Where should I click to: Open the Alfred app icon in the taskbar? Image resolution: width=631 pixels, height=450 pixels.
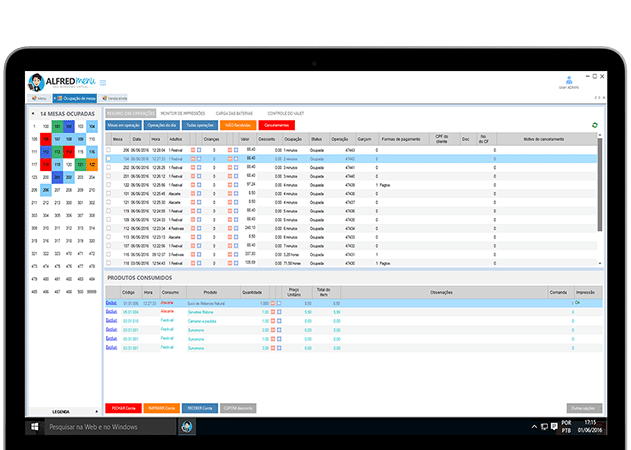click(186, 427)
